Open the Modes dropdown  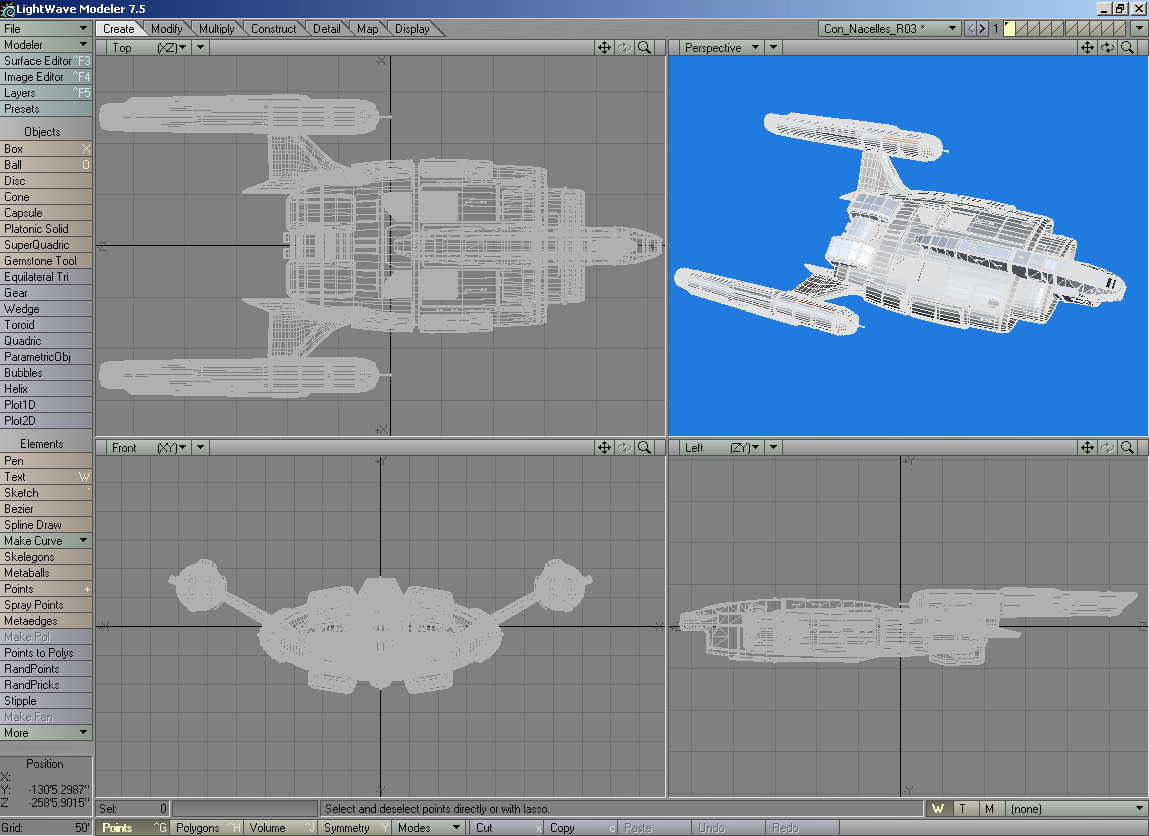tap(428, 828)
